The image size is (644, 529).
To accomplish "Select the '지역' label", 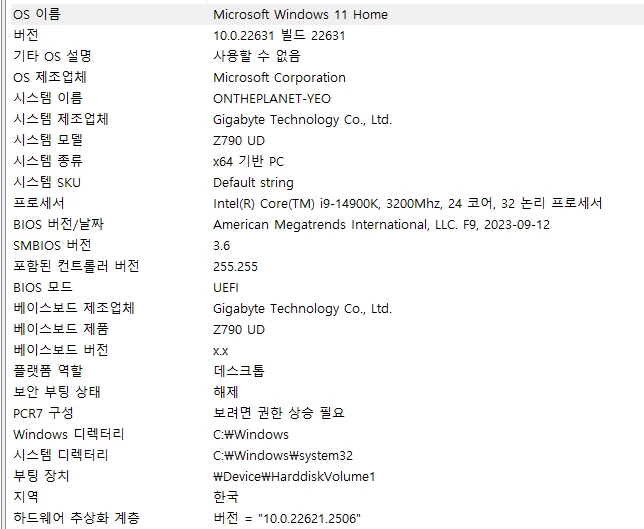I will [x=26, y=497].
